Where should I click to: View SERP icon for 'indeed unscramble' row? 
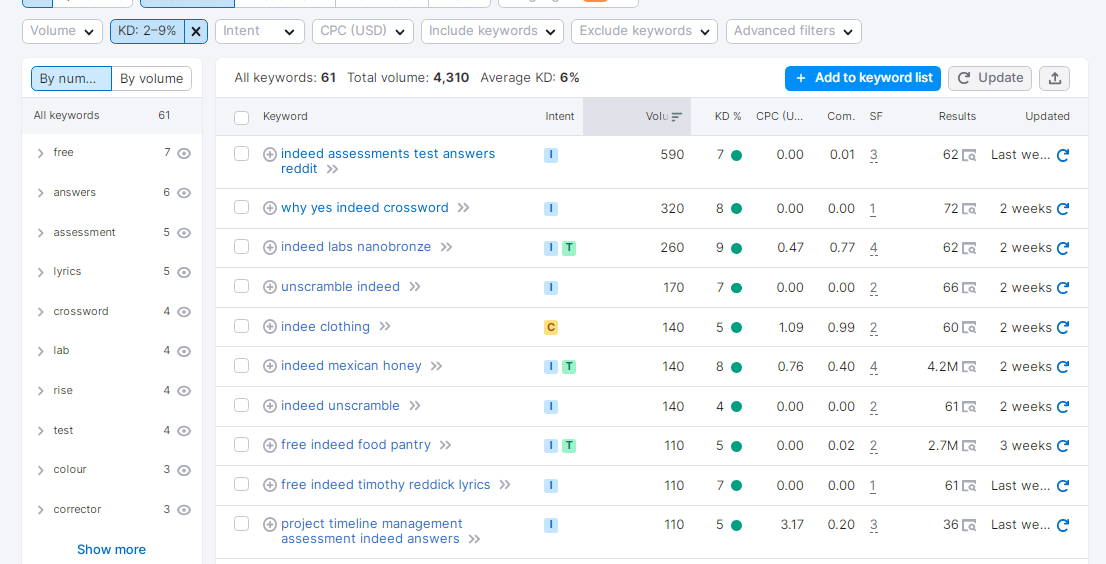pos(969,407)
